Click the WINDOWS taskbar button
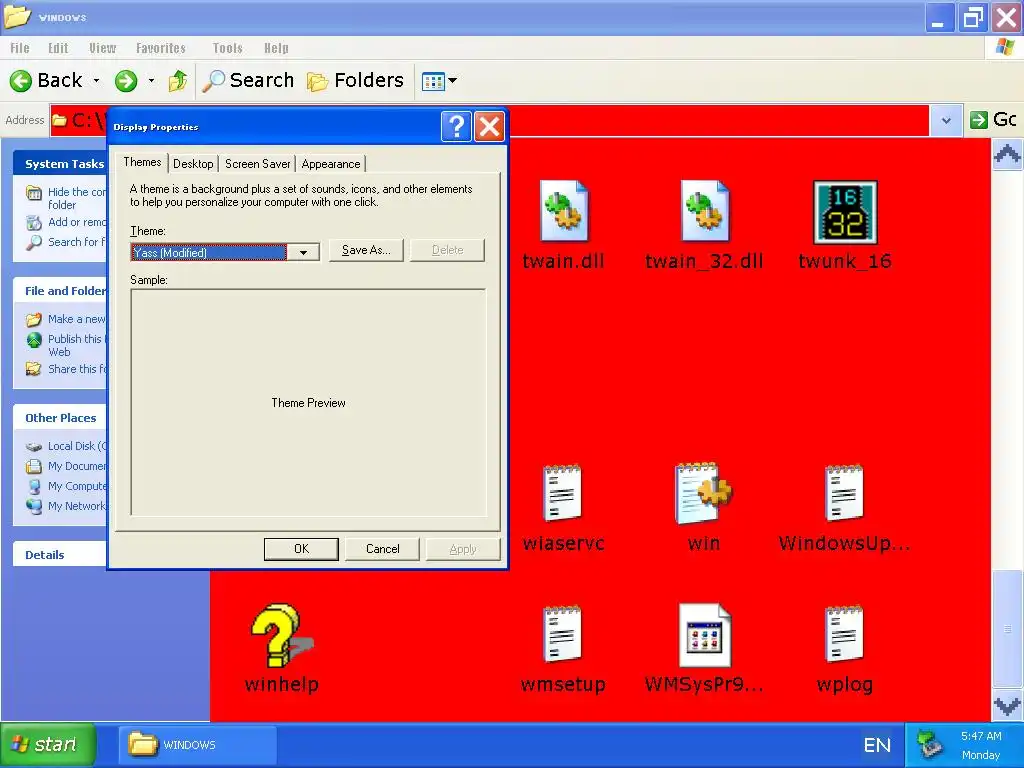Screen dimensions: 1024x768 pyautogui.click(x=197, y=744)
